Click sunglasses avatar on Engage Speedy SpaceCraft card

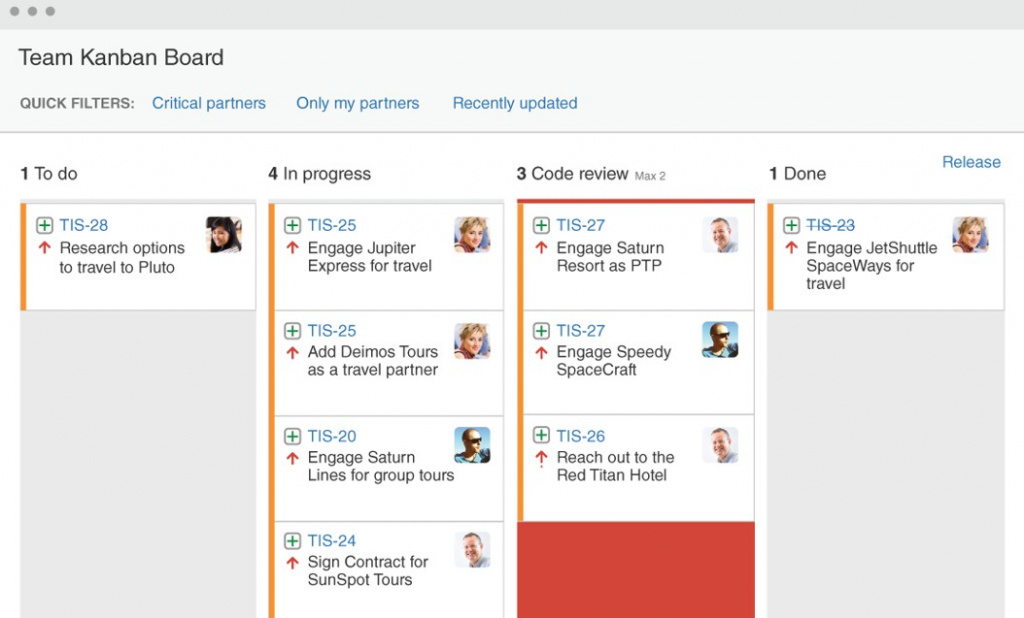pyautogui.click(x=720, y=340)
